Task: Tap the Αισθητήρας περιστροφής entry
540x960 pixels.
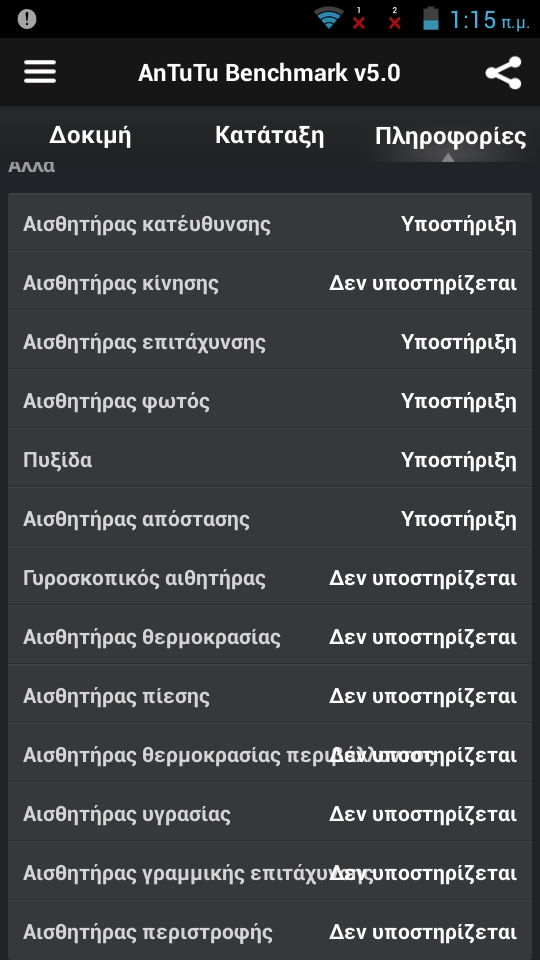Action: [x=269, y=932]
